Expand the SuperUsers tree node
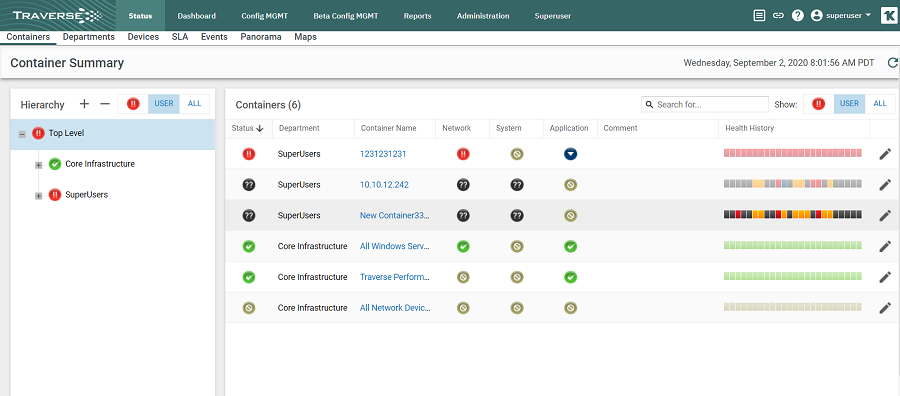 (x=38, y=196)
